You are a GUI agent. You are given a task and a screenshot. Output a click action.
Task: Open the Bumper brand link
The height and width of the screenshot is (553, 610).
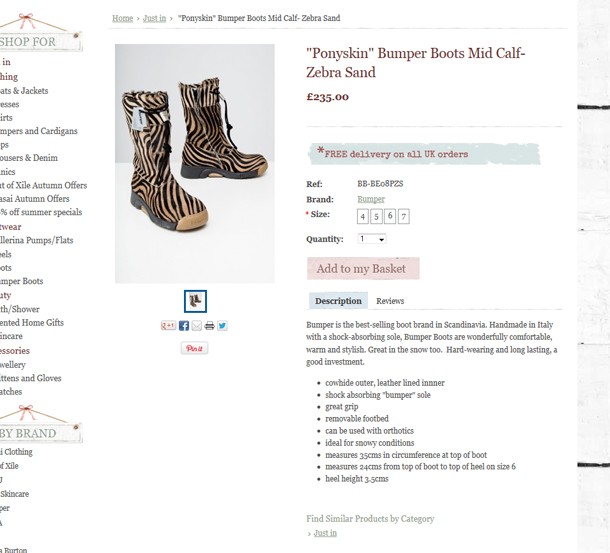click(x=371, y=199)
